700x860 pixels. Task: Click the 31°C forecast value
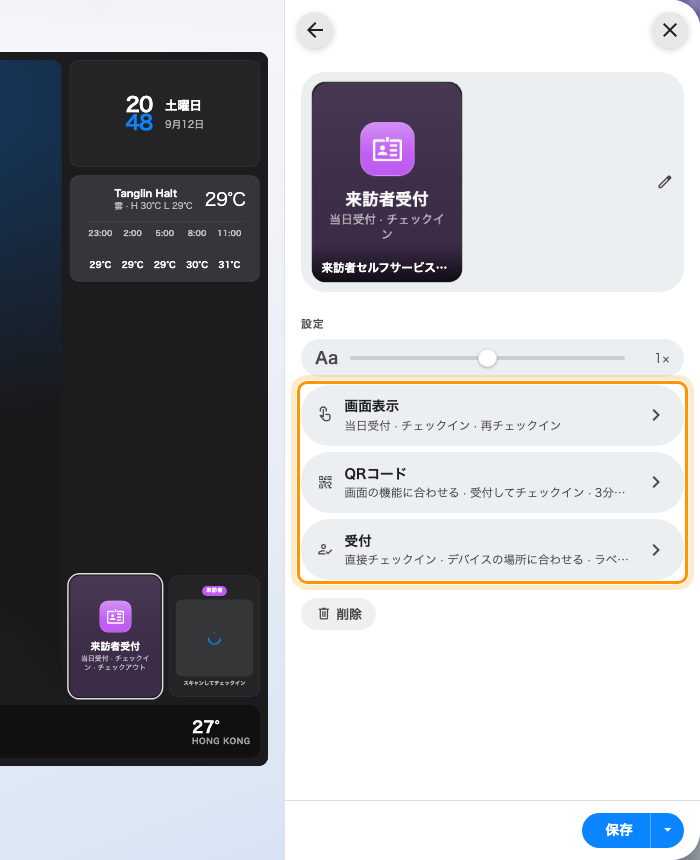click(229, 265)
